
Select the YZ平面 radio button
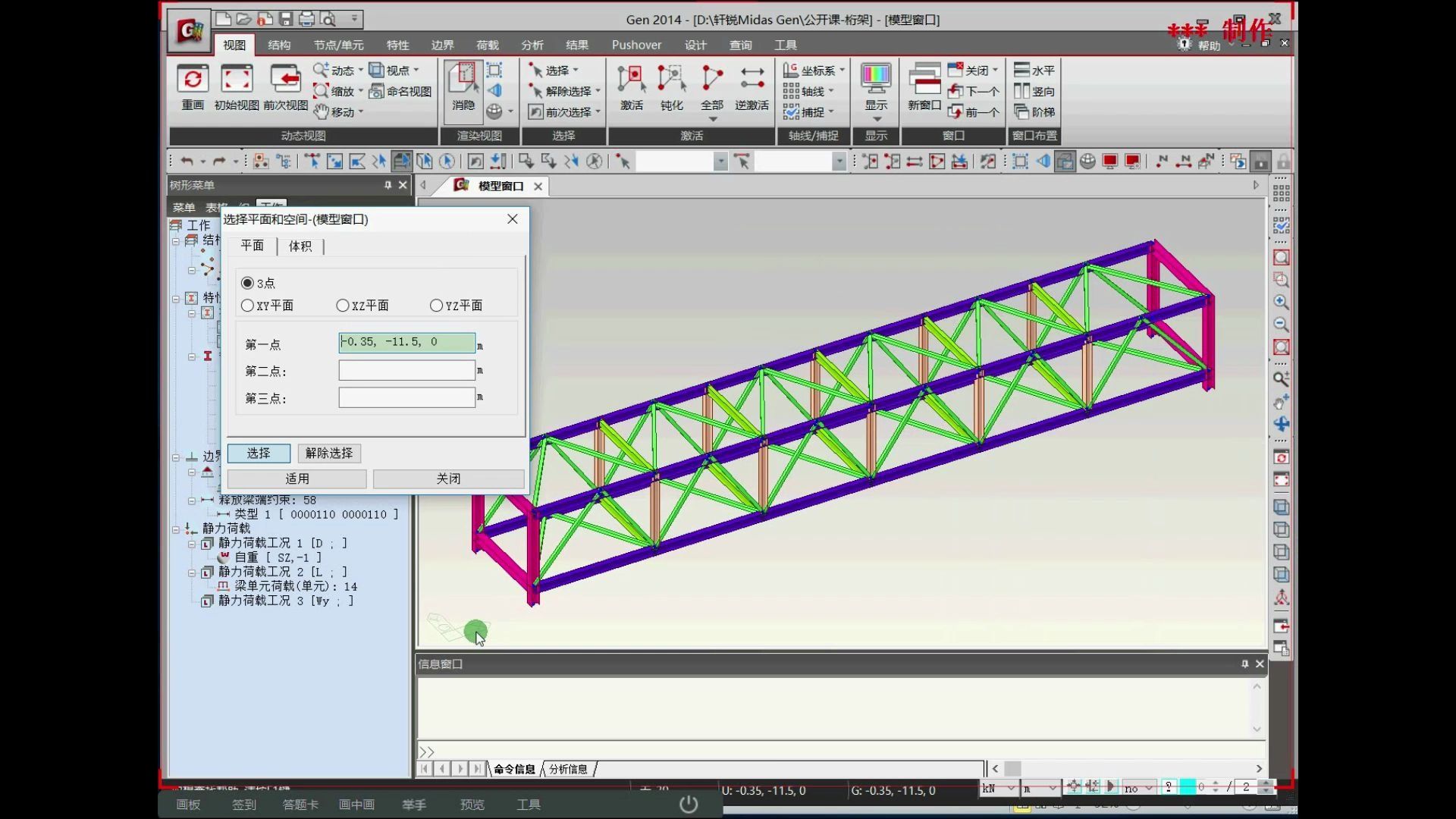click(435, 305)
